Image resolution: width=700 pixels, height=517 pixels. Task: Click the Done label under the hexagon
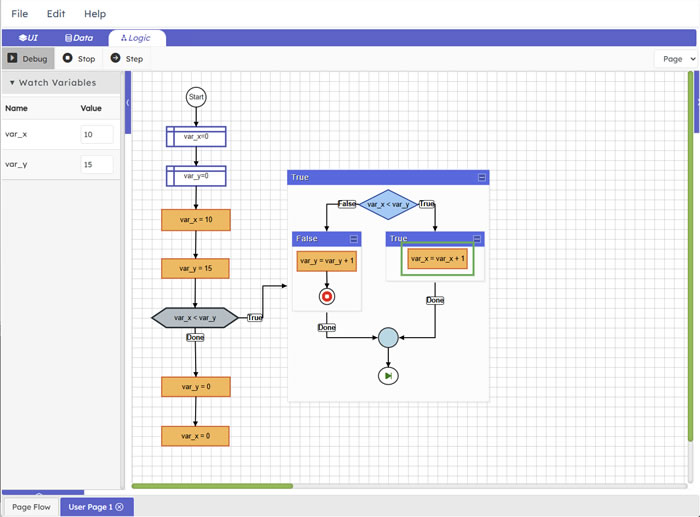coord(195,337)
